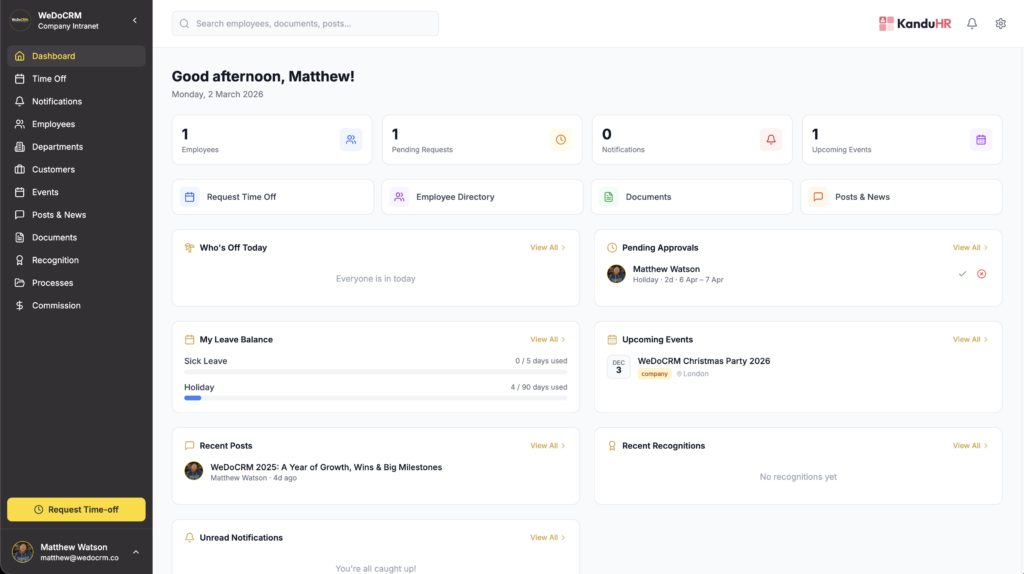
Task: Approve Matthew Watson's holiday request checkmark
Action: 962,274
